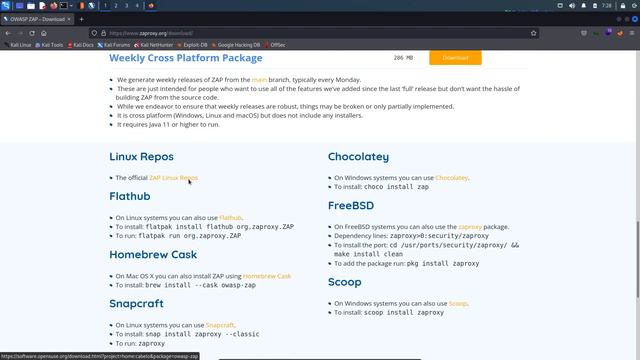Open the Kali Forums bookmark
Screen dimensions: 640x360
point(113,45)
